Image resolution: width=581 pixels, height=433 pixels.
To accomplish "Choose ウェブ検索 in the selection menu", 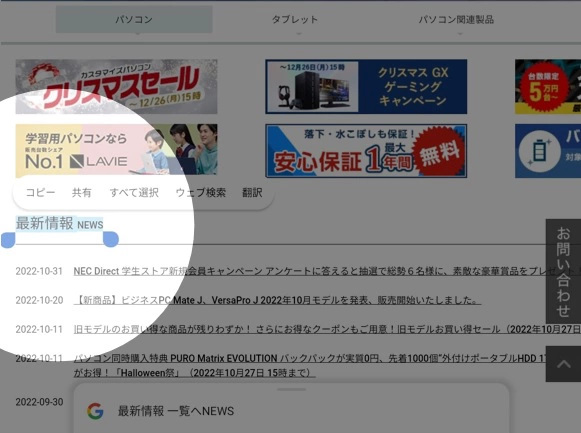I will pos(200,193).
